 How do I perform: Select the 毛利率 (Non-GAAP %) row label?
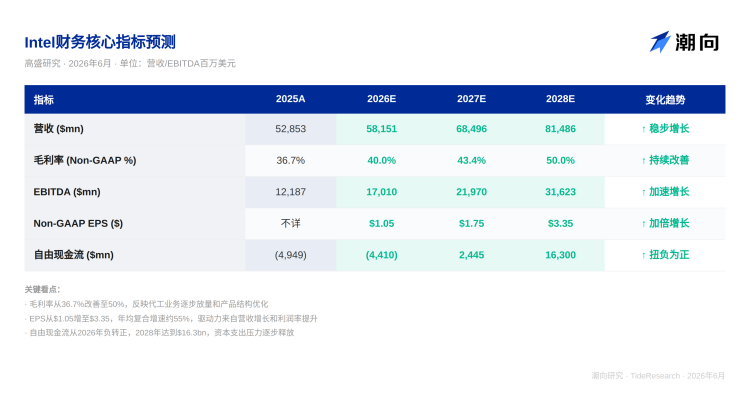[85, 160]
